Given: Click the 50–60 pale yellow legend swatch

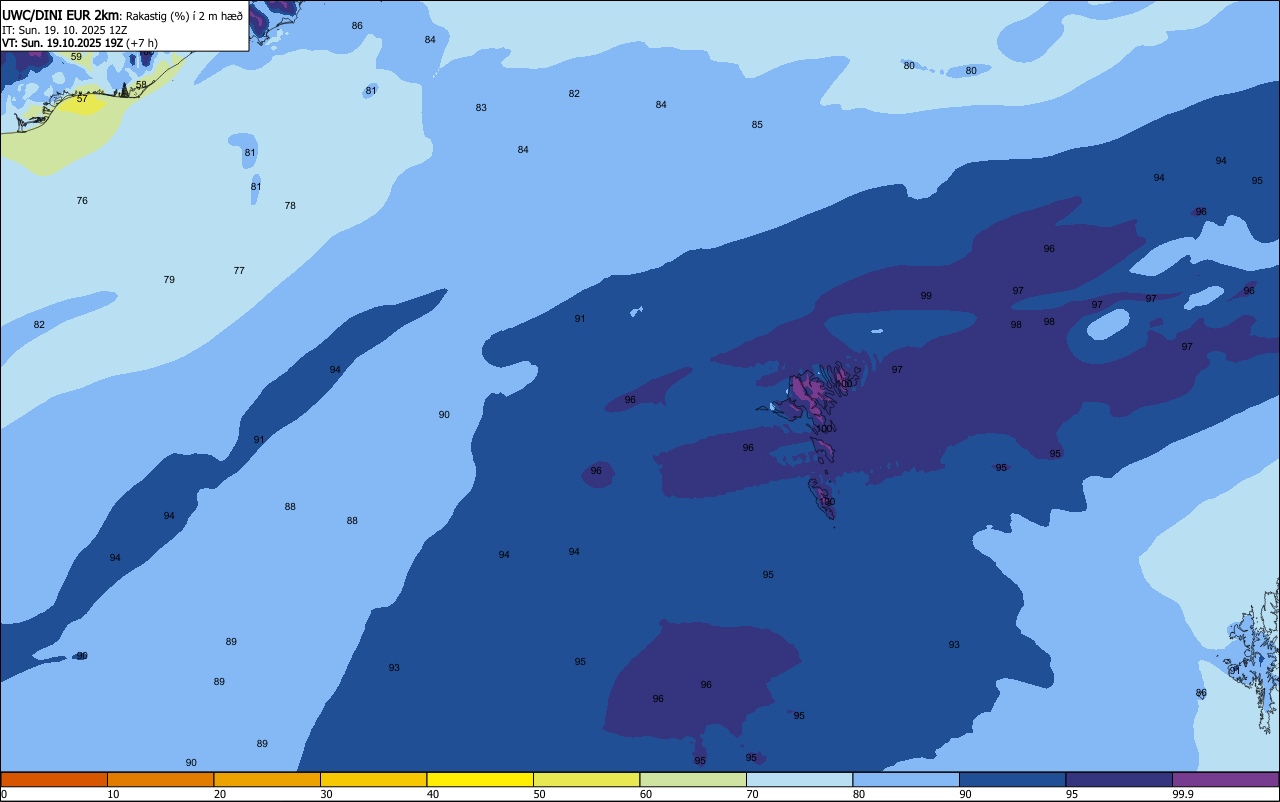Looking at the screenshot, I should (x=586, y=779).
